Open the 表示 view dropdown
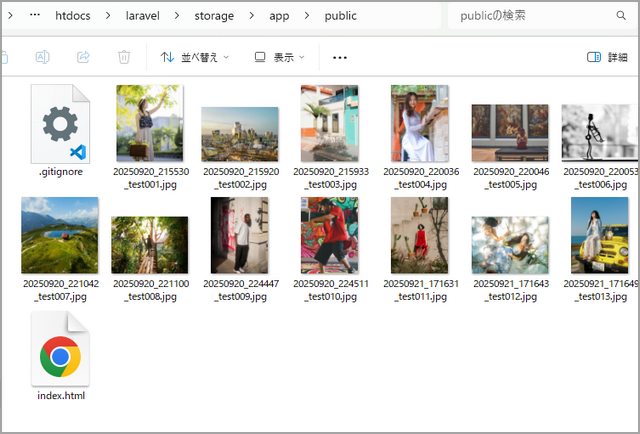Image resolution: width=640 pixels, height=434 pixels. click(x=281, y=57)
